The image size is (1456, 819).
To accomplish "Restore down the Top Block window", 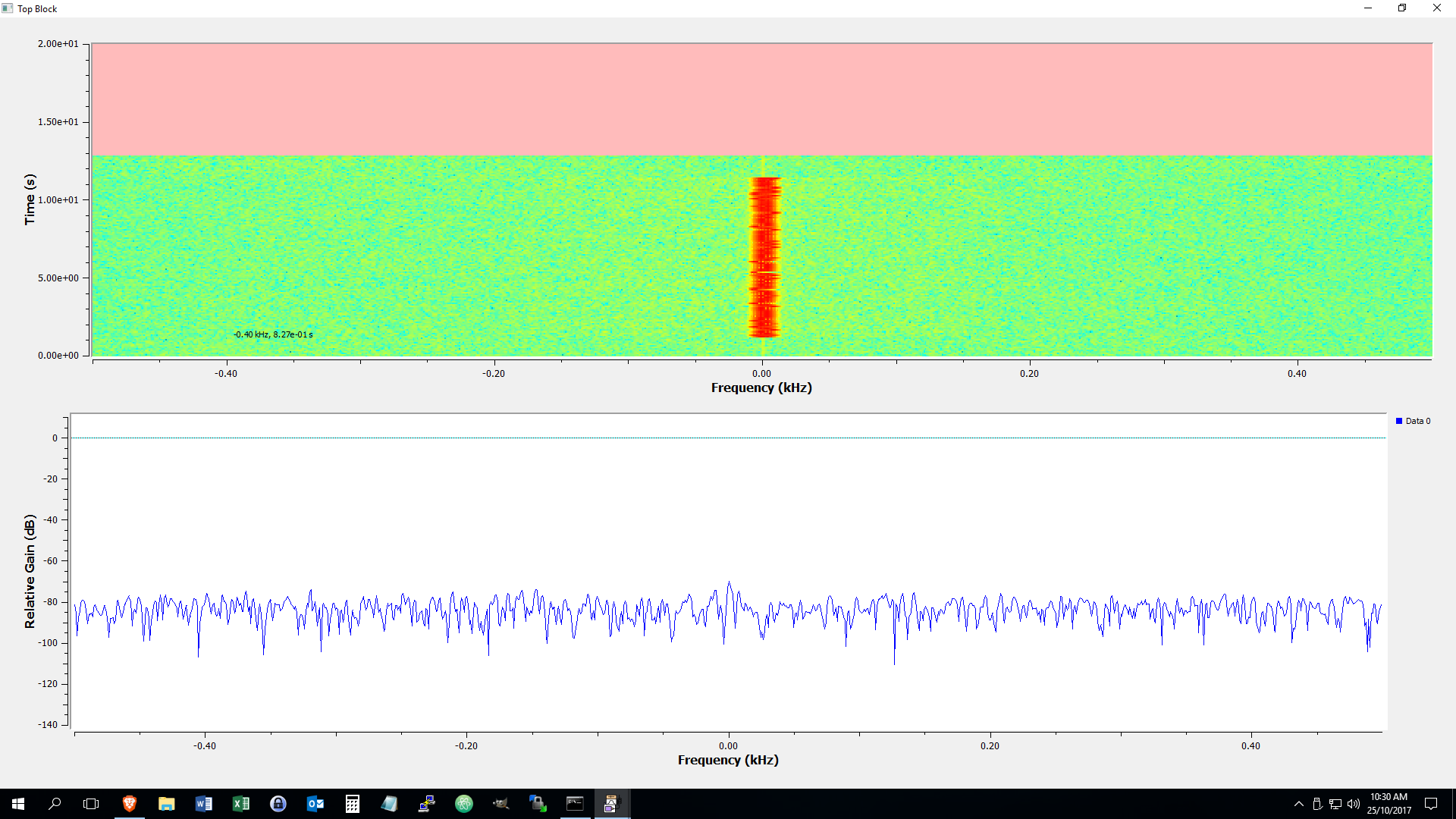I will coord(1402,8).
